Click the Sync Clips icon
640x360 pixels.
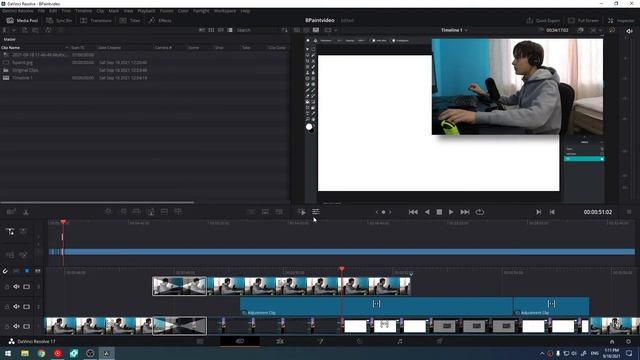coord(48,30)
